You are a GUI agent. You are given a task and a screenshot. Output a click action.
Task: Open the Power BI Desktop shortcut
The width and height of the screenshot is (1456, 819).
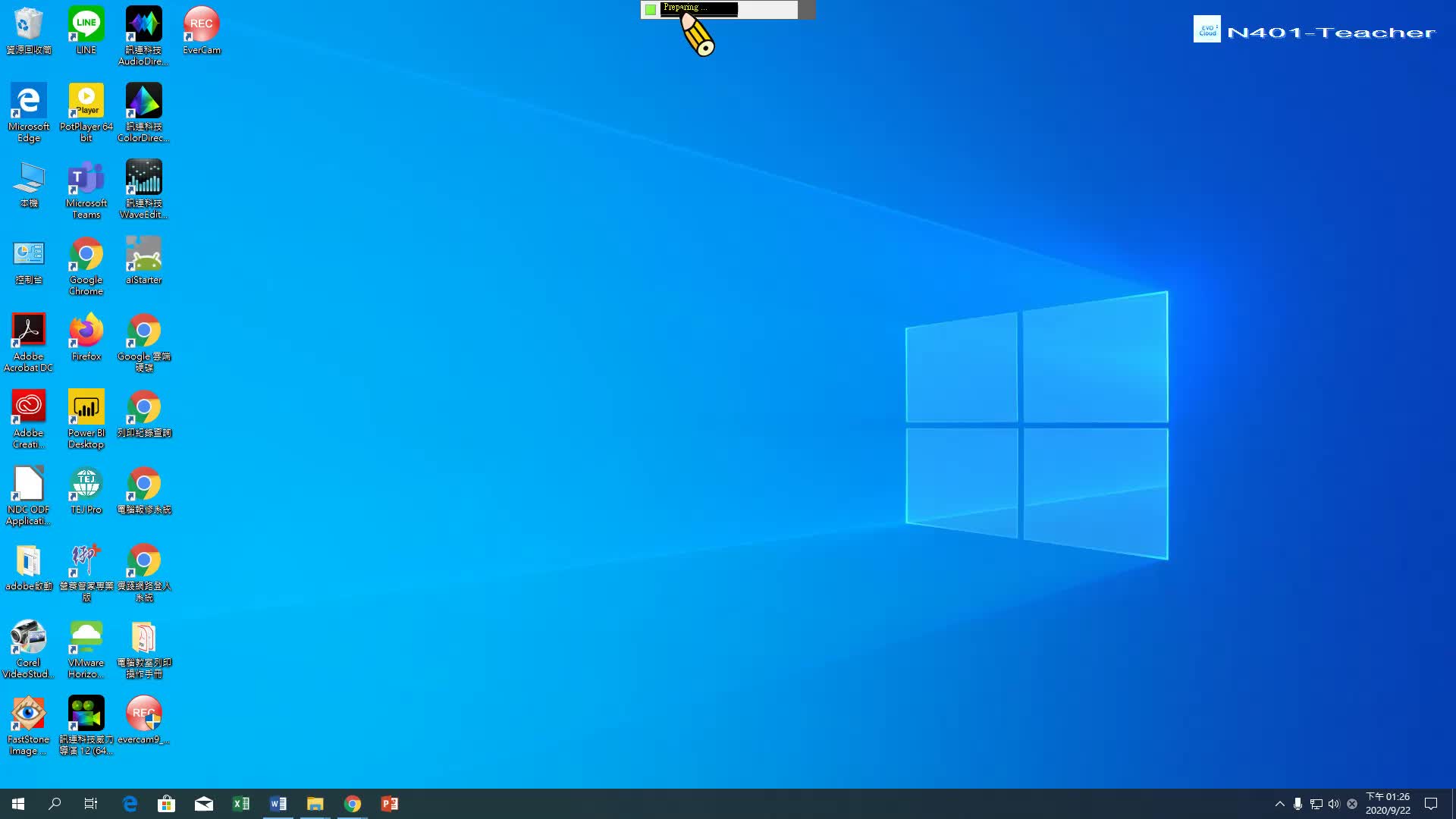[x=86, y=419]
